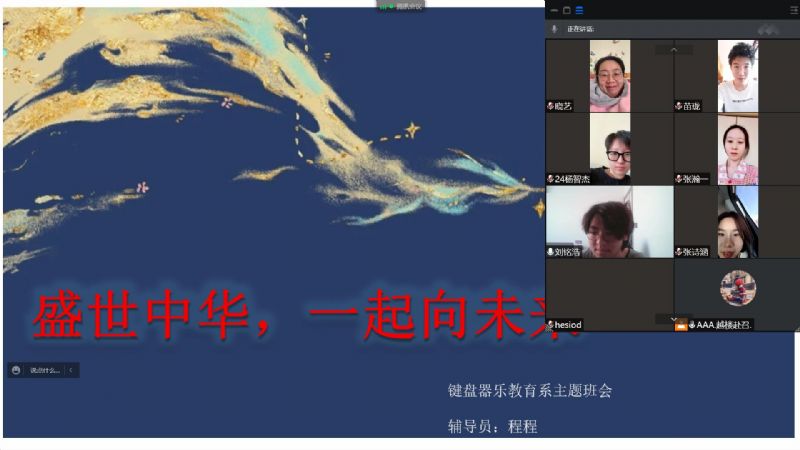Click the muted mic icon next to 苗珑

click(x=678, y=105)
